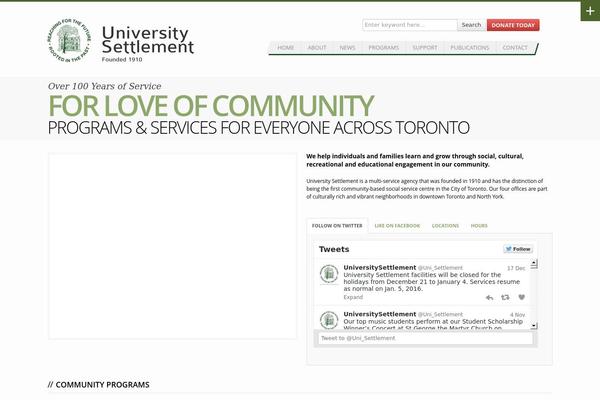Screen dimensions: 600x400
Task: Switch to the Like on Facebook tab
Action: click(397, 226)
